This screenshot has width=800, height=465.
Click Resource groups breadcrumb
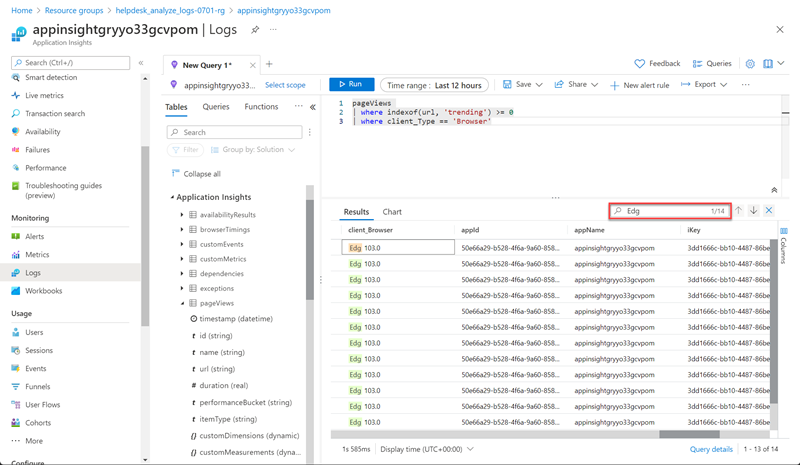pos(74,10)
